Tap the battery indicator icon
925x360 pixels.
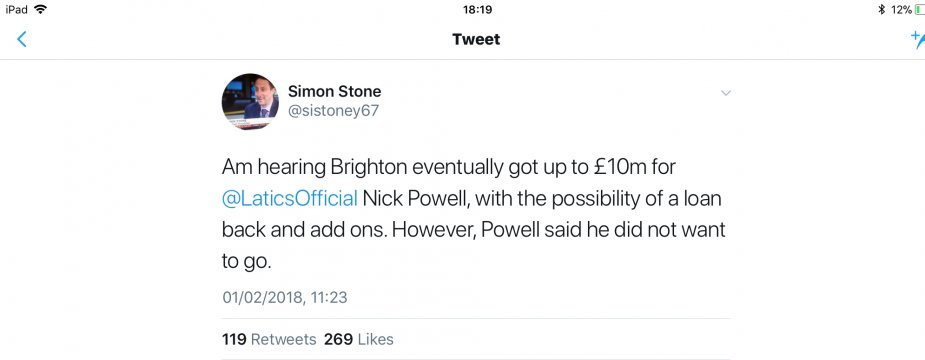pos(920,9)
